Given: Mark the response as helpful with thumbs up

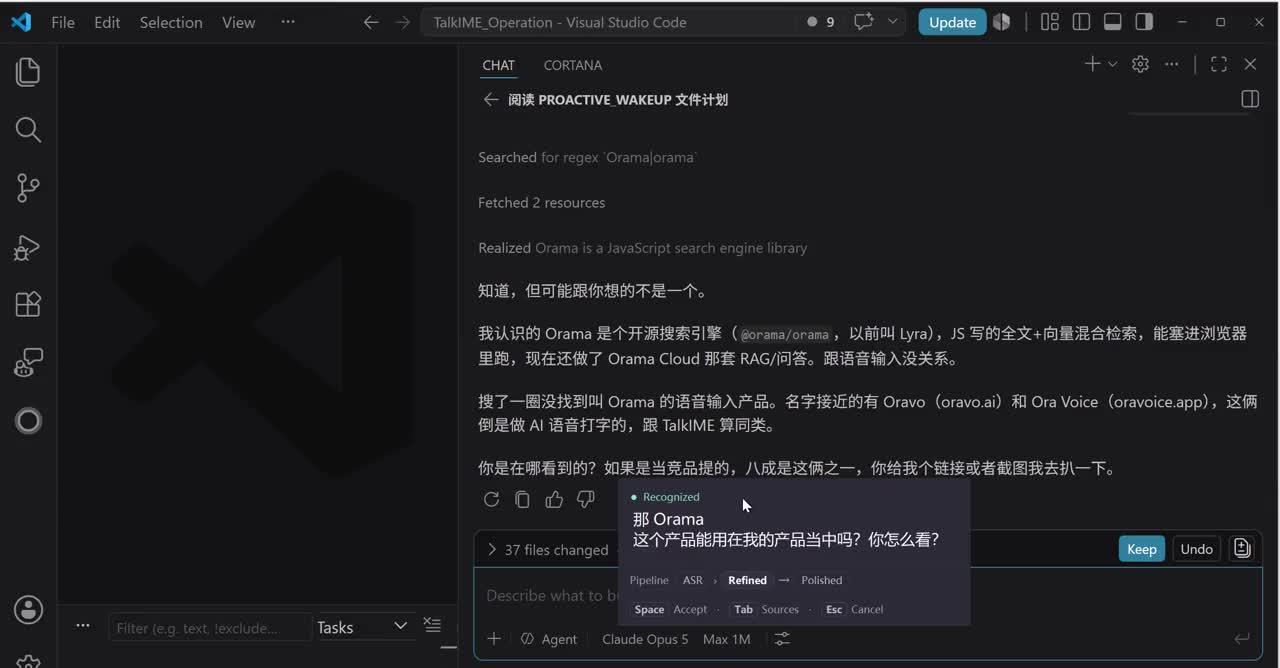Looking at the screenshot, I should tap(554, 499).
